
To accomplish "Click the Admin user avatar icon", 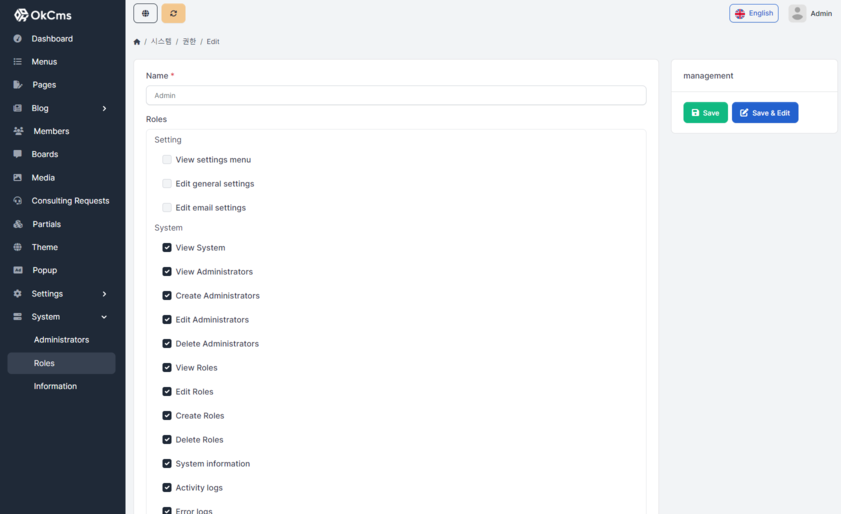I will [797, 13].
